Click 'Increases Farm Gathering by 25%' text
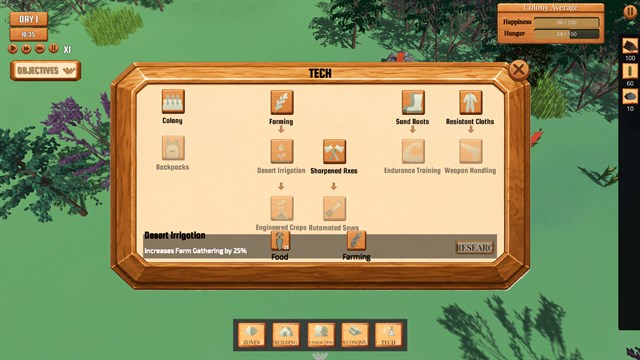This screenshot has width=640, height=360. point(196,251)
